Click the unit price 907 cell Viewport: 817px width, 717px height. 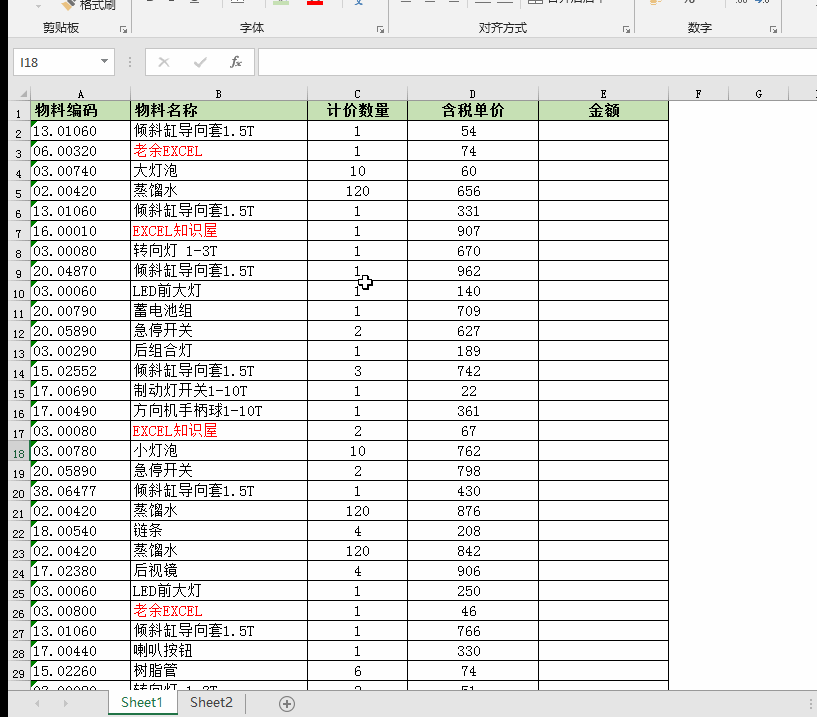pyautogui.click(x=473, y=231)
